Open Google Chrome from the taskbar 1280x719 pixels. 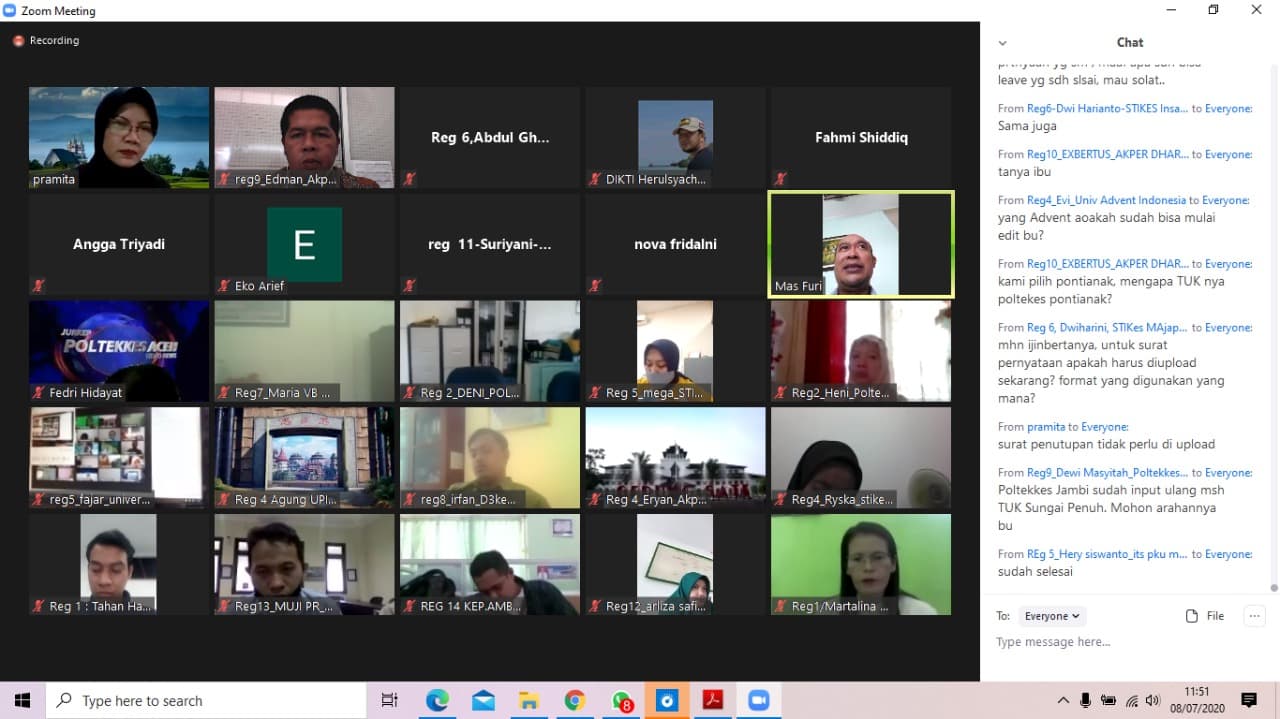click(x=575, y=701)
